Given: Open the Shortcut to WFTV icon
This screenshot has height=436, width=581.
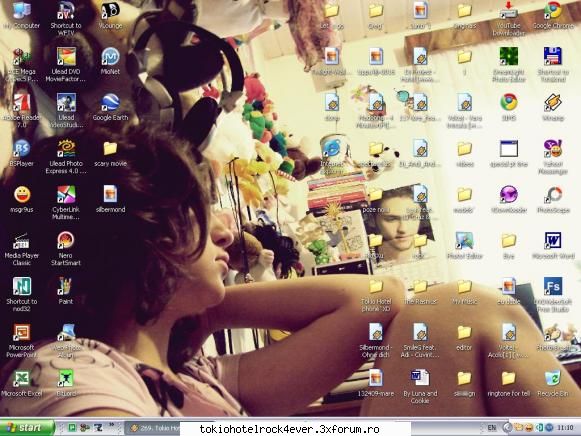Looking at the screenshot, I should tap(66, 18).
